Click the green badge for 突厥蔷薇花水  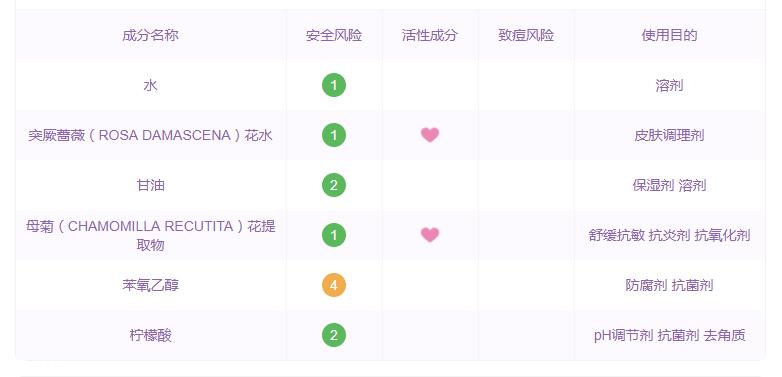[x=334, y=135]
